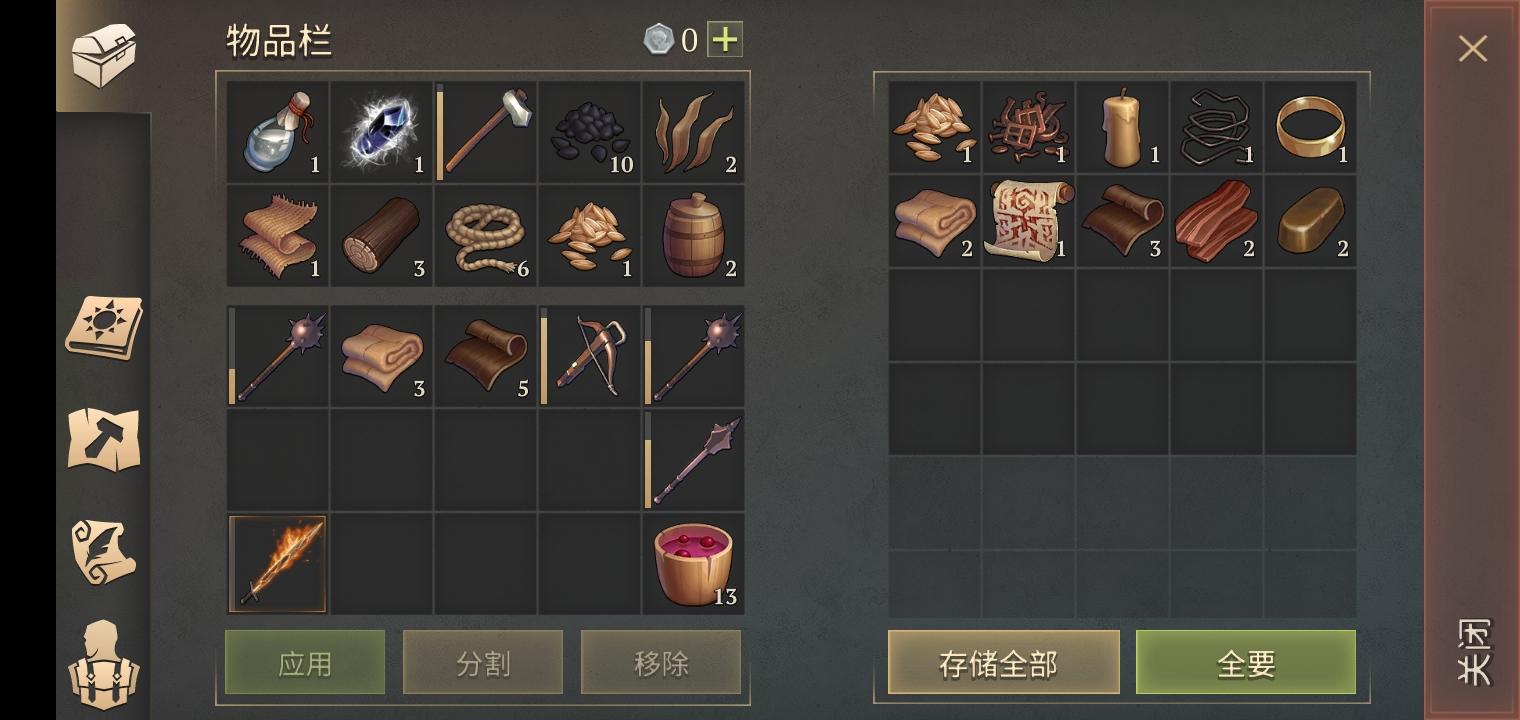Select the raw bacon strips
This screenshot has width=1520, height=720.
tap(1217, 220)
